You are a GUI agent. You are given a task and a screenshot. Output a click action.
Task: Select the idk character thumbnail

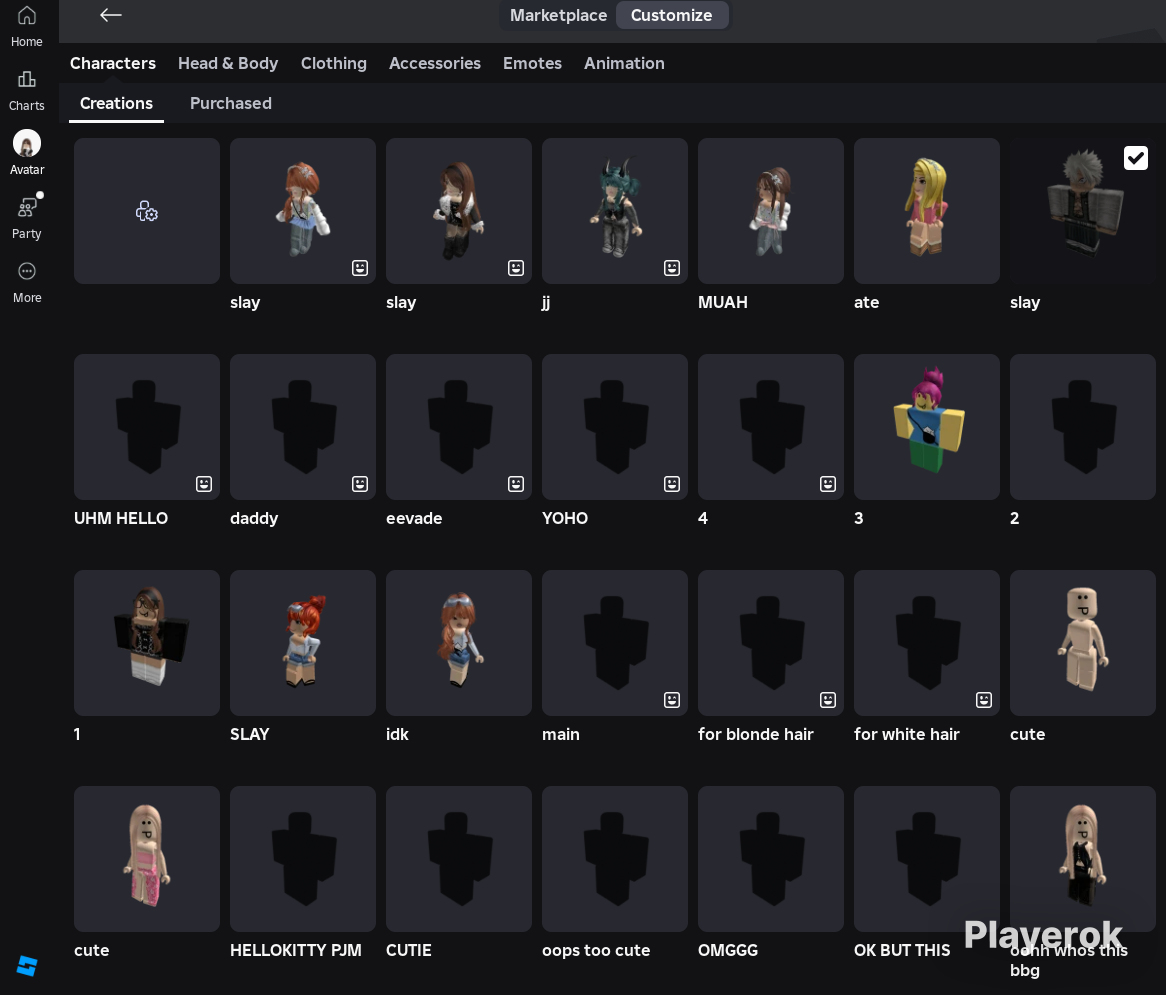click(459, 643)
